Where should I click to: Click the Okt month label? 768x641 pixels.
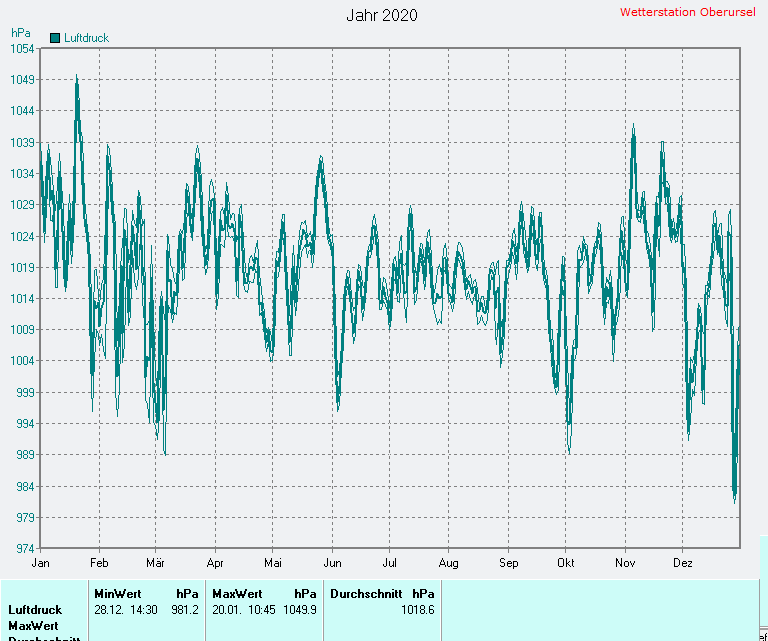(566, 563)
